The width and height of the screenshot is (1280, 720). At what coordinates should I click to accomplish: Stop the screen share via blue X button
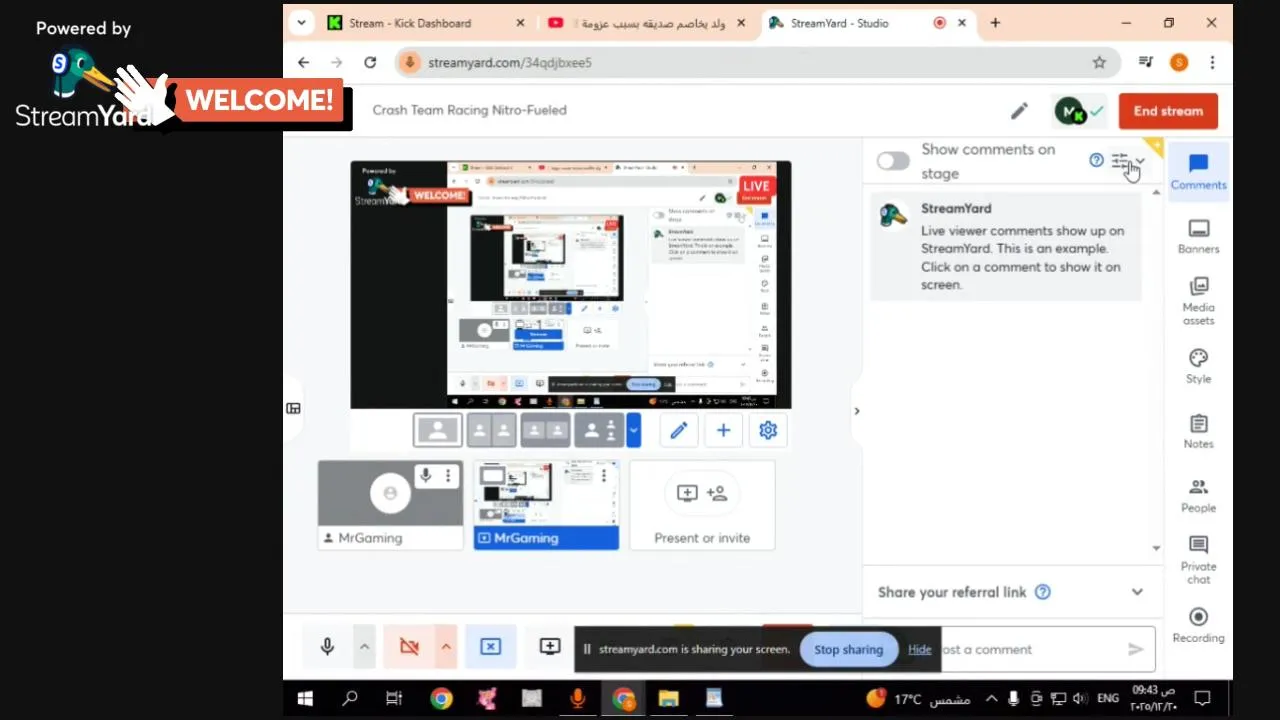click(490, 647)
